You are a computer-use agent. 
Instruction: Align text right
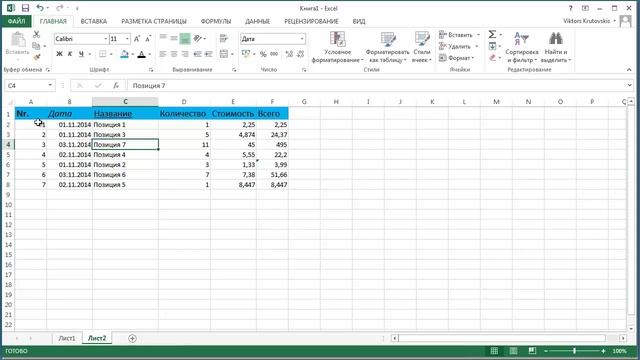(185, 54)
